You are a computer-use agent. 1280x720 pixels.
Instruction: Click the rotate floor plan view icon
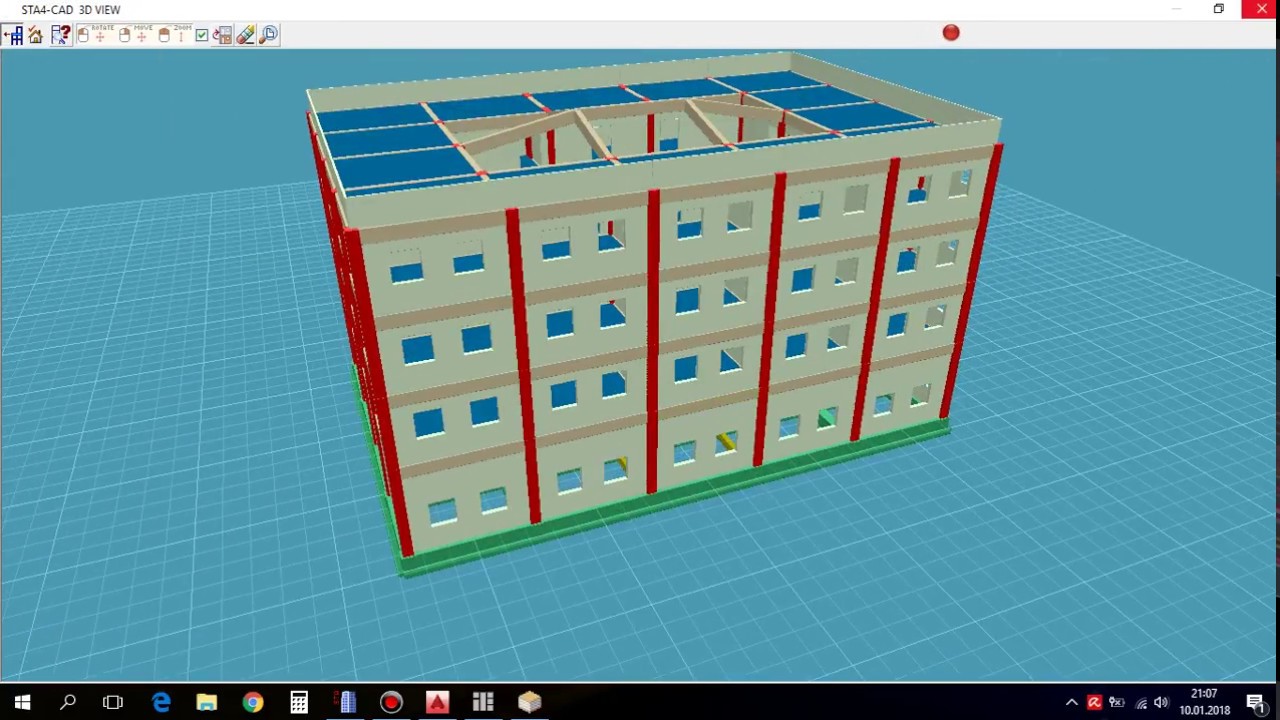222,35
